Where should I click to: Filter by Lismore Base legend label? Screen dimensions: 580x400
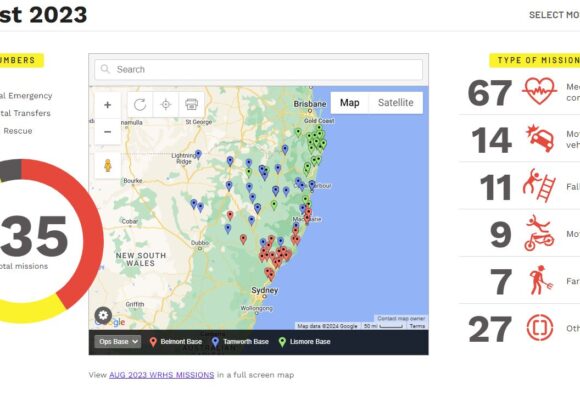[310, 342]
